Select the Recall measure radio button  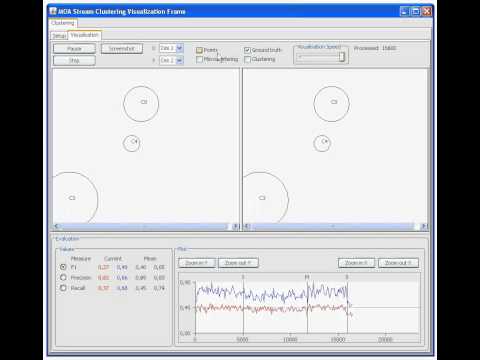(x=63, y=288)
